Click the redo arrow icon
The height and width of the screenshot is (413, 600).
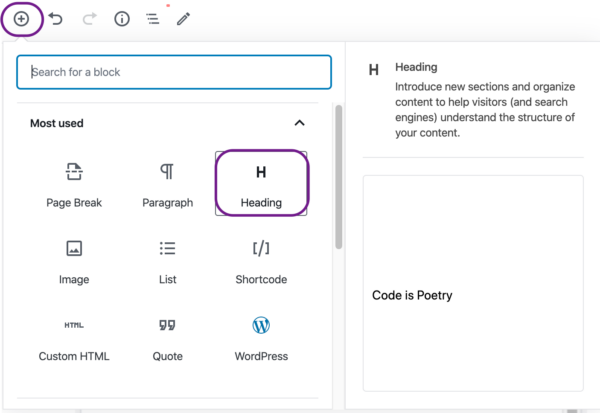pyautogui.click(x=90, y=18)
